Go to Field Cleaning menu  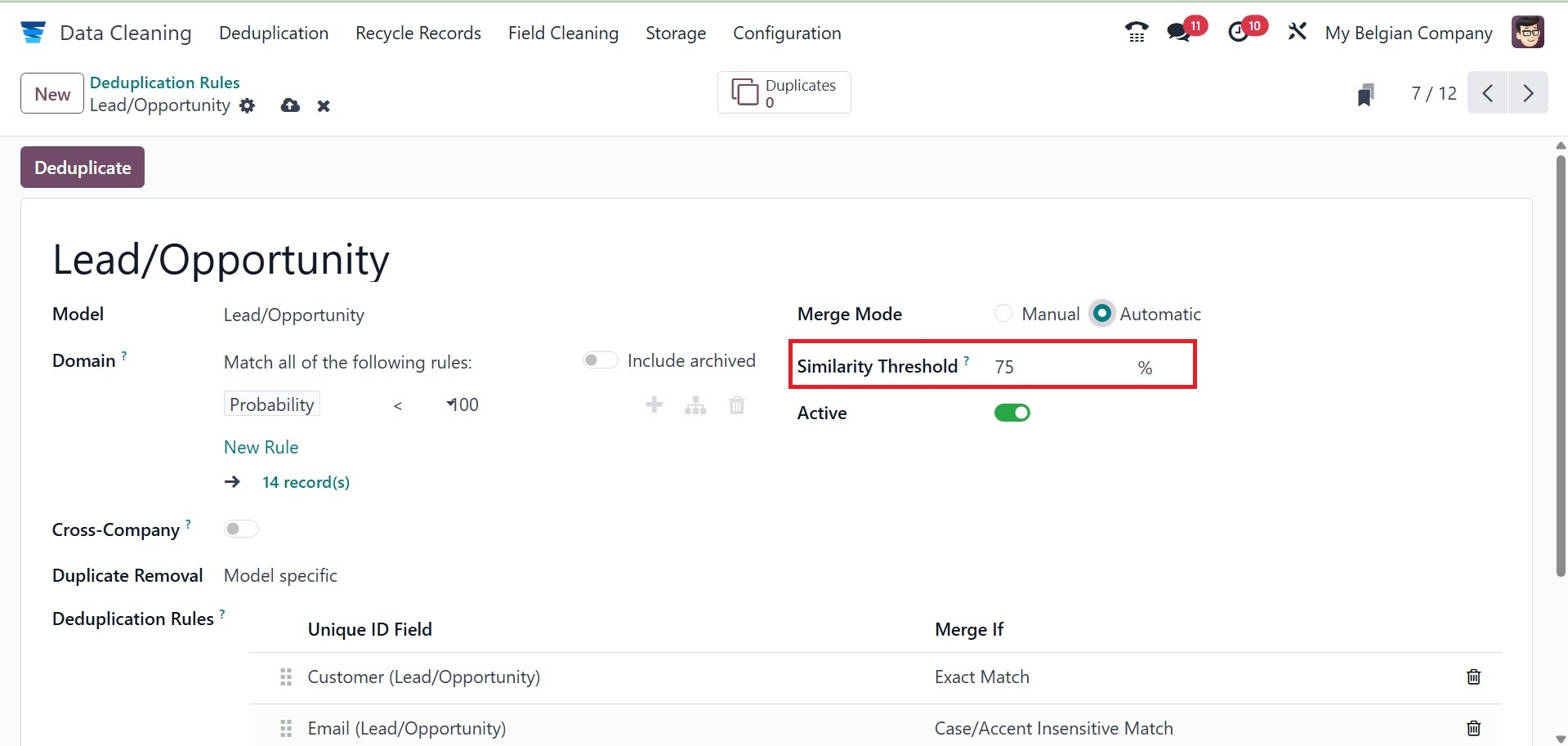click(563, 34)
